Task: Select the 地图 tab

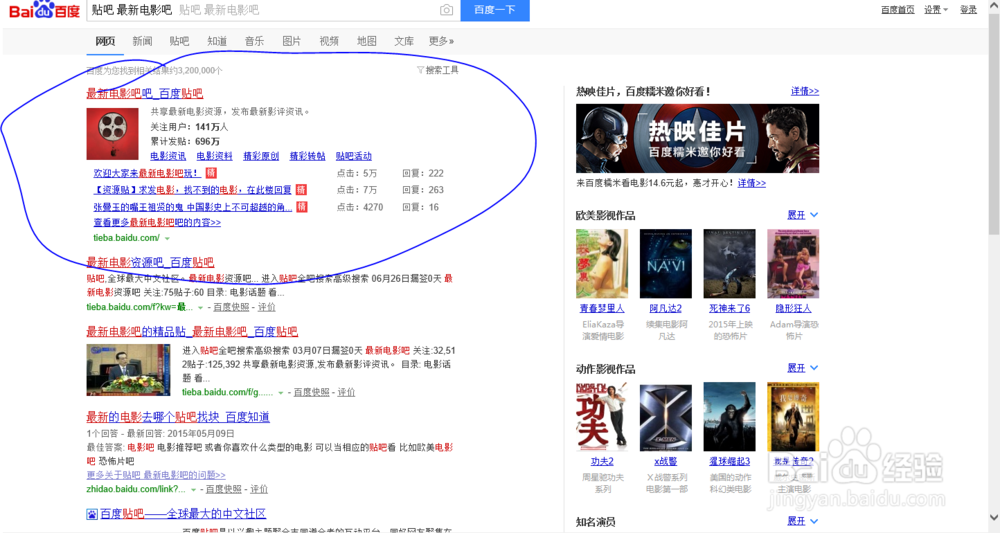Action: [367, 41]
